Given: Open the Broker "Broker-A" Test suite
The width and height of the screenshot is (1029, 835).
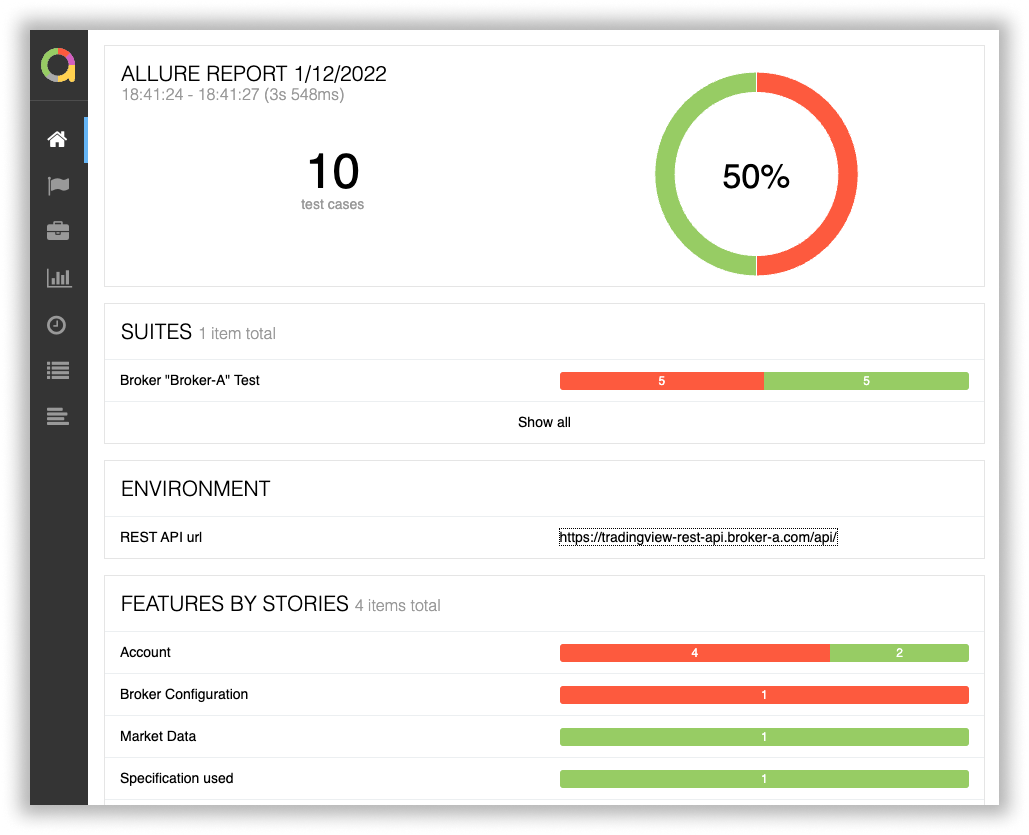Looking at the screenshot, I should (x=190, y=380).
